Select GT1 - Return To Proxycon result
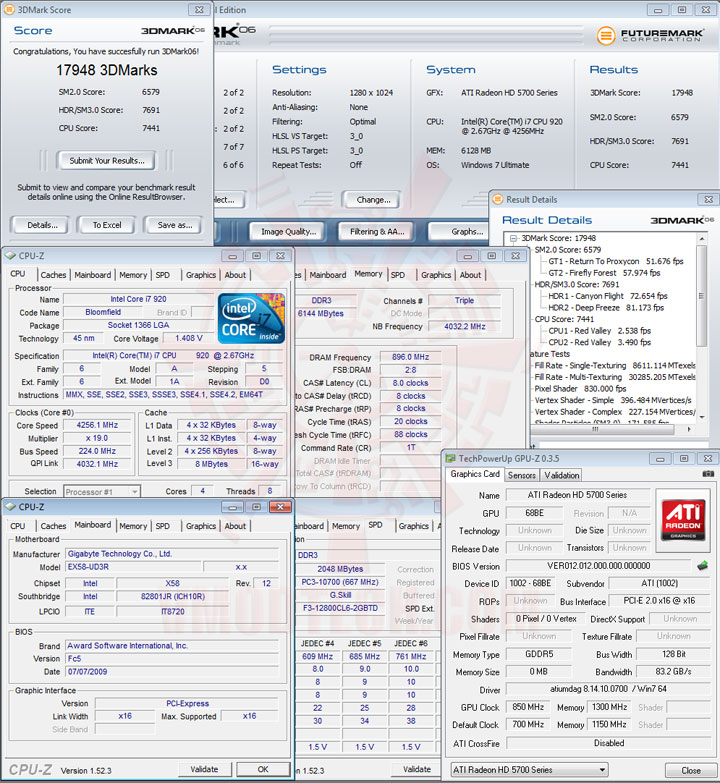Screen dimensions: 720x783 click(616, 261)
